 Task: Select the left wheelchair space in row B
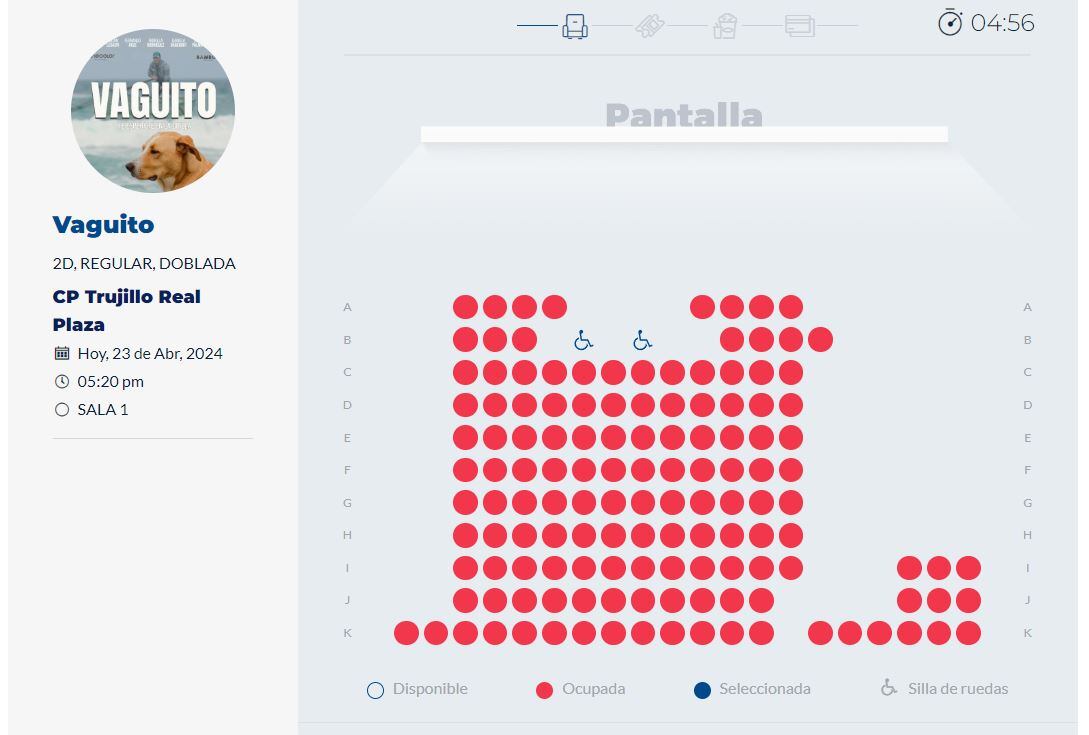tap(584, 340)
